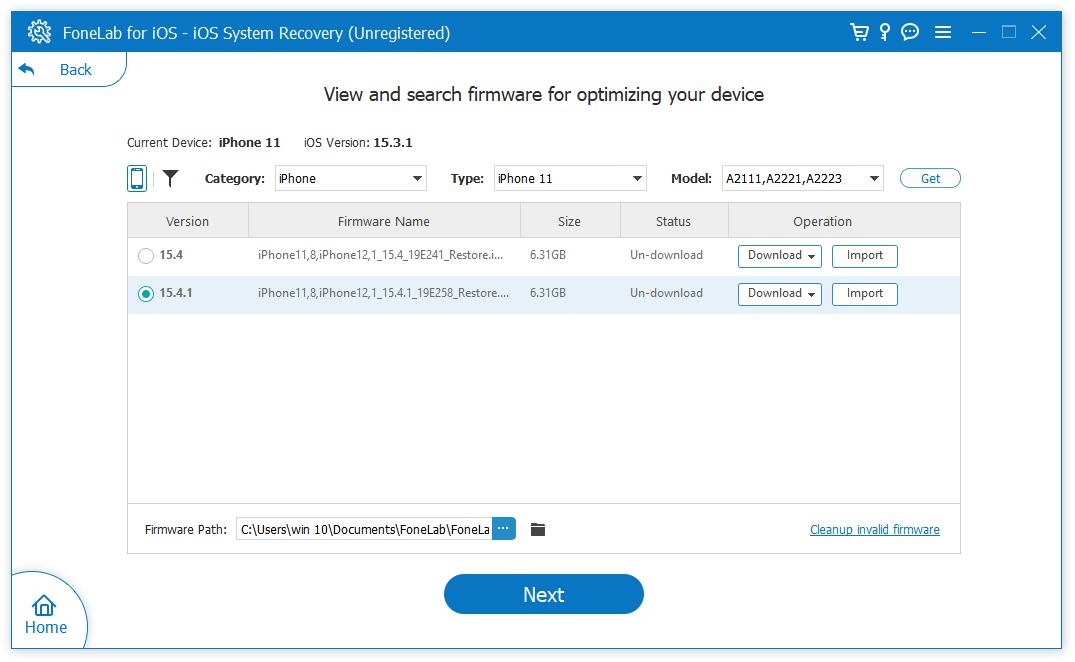
Task: Click the Current Device iPhone 11 text
Action: point(204,143)
